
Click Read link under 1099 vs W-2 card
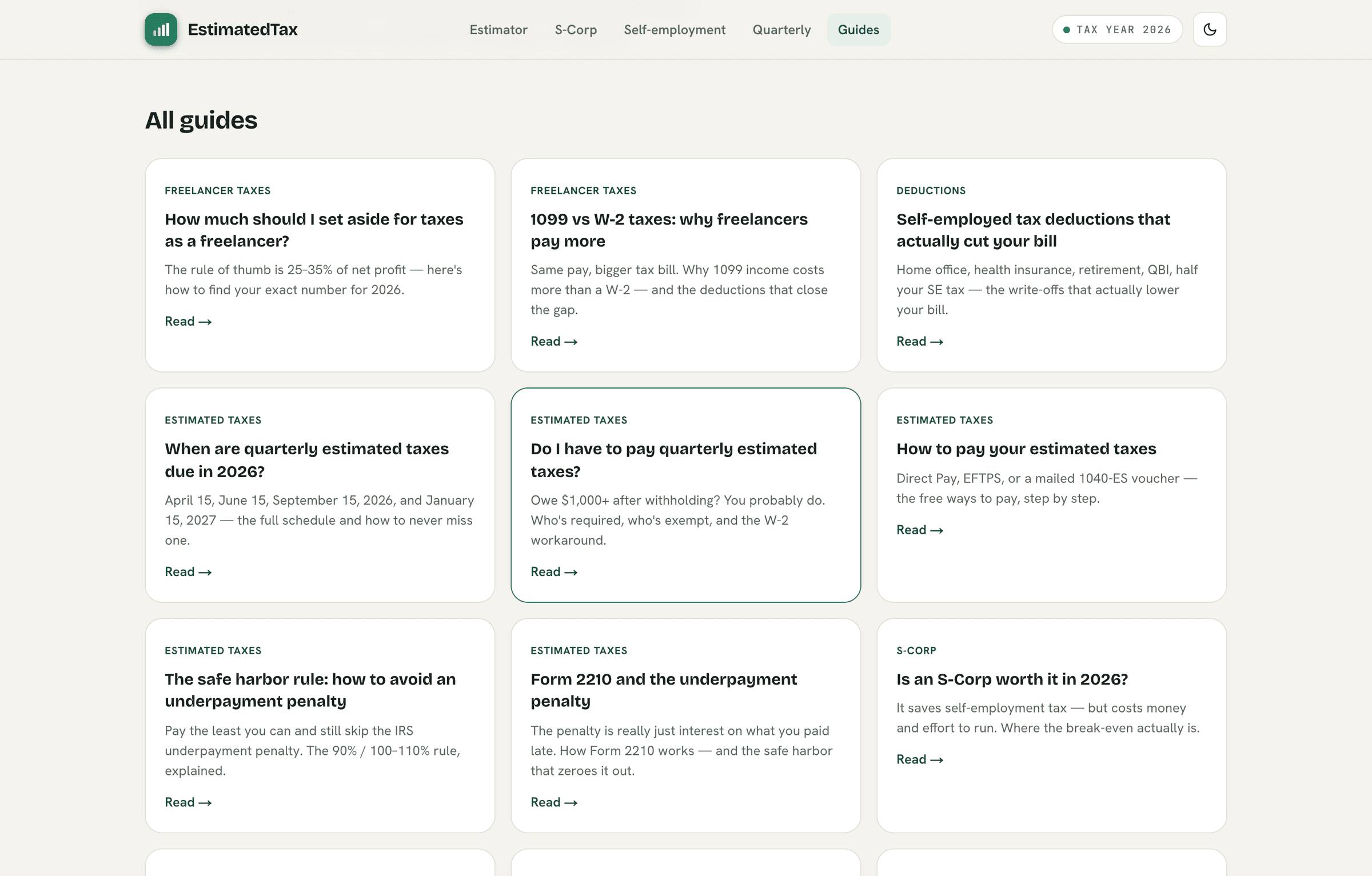click(x=554, y=341)
